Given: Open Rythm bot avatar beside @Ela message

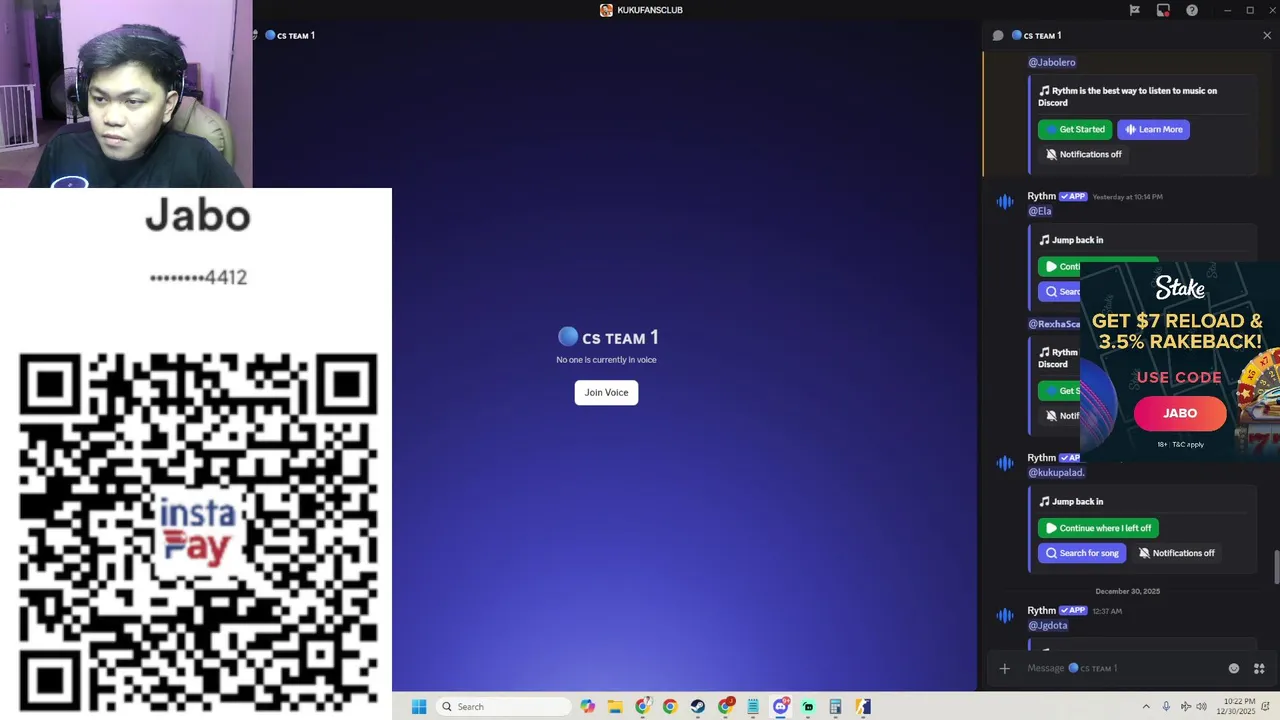Looking at the screenshot, I should (1005, 202).
